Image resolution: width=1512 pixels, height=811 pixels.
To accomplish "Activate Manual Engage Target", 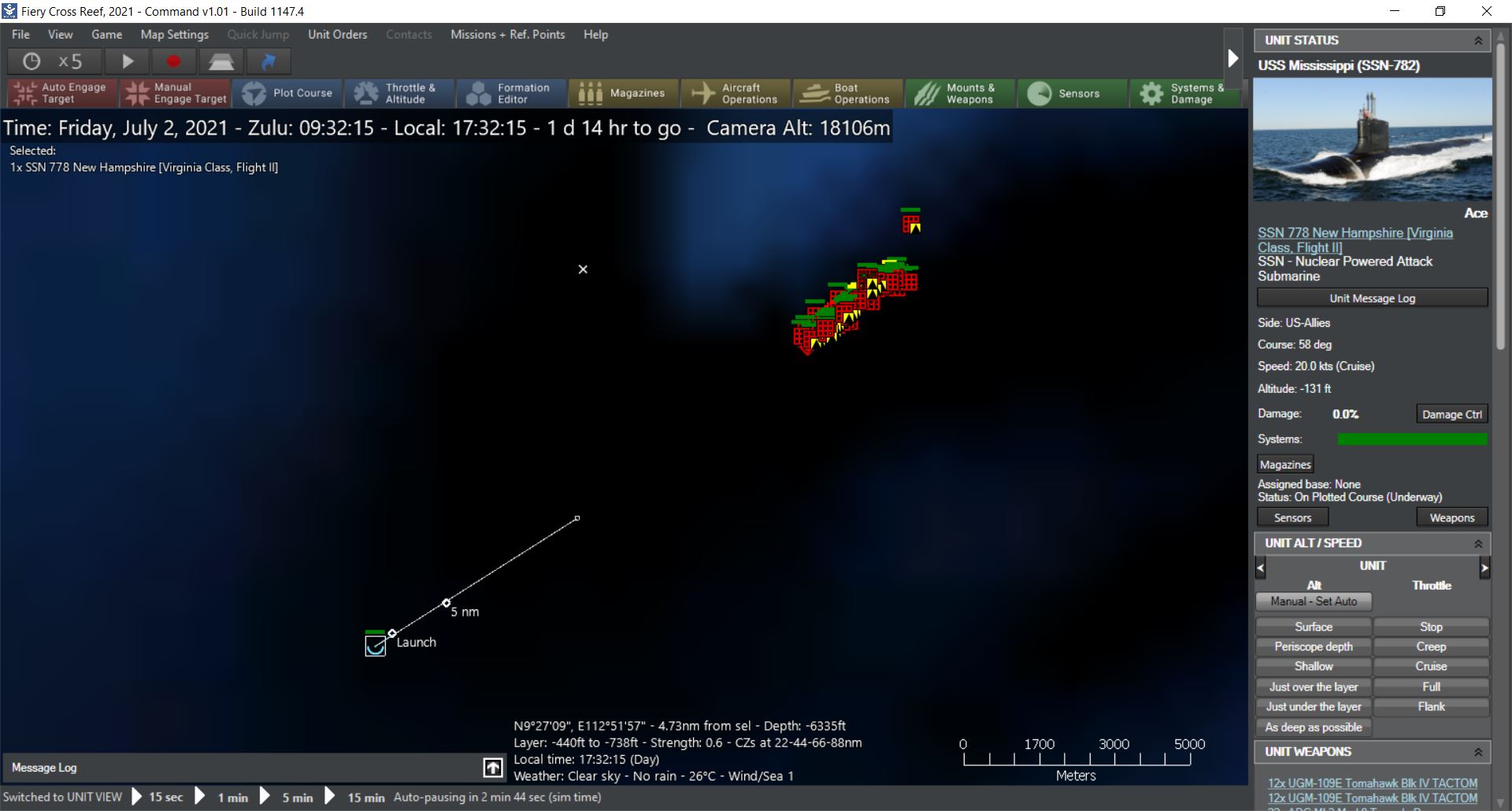I will pyautogui.click(x=176, y=93).
